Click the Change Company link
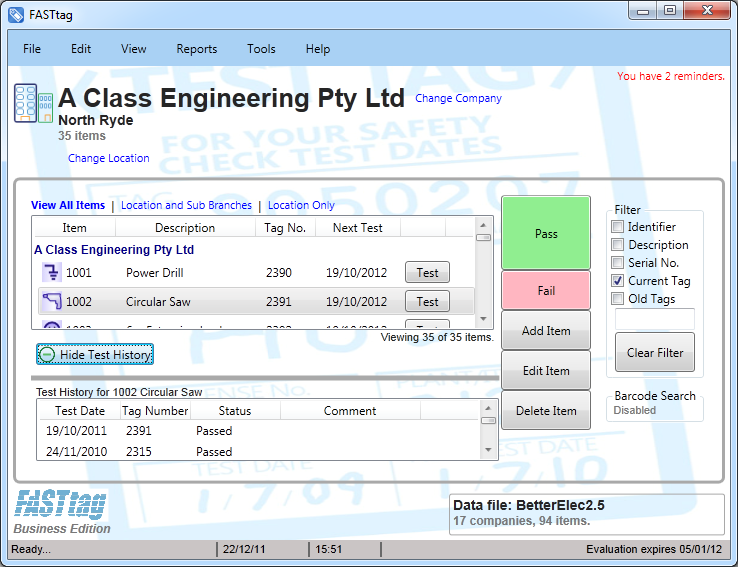The width and height of the screenshot is (738, 567). pyautogui.click(x=458, y=98)
